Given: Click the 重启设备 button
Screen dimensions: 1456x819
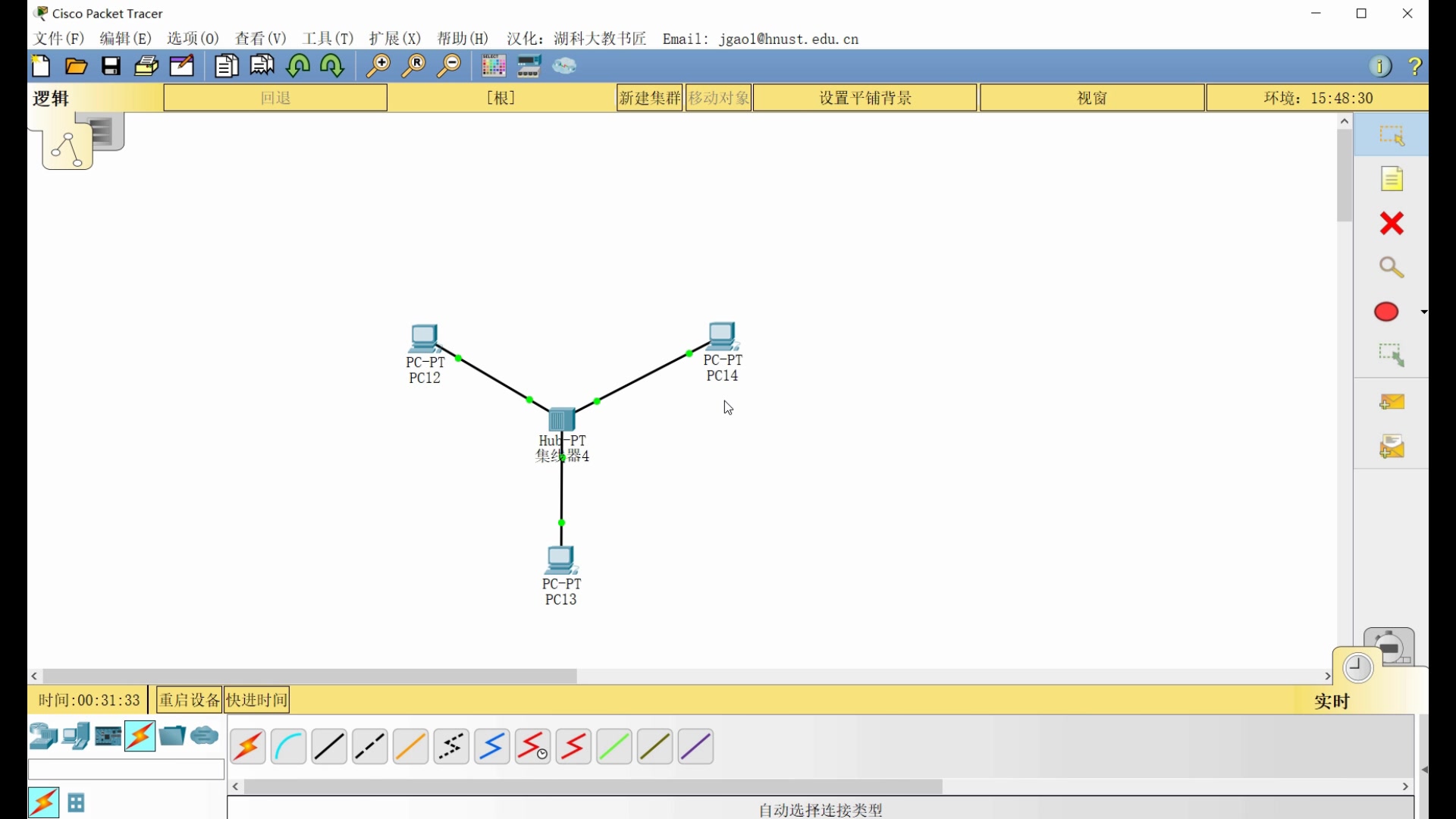Looking at the screenshot, I should coord(189,700).
